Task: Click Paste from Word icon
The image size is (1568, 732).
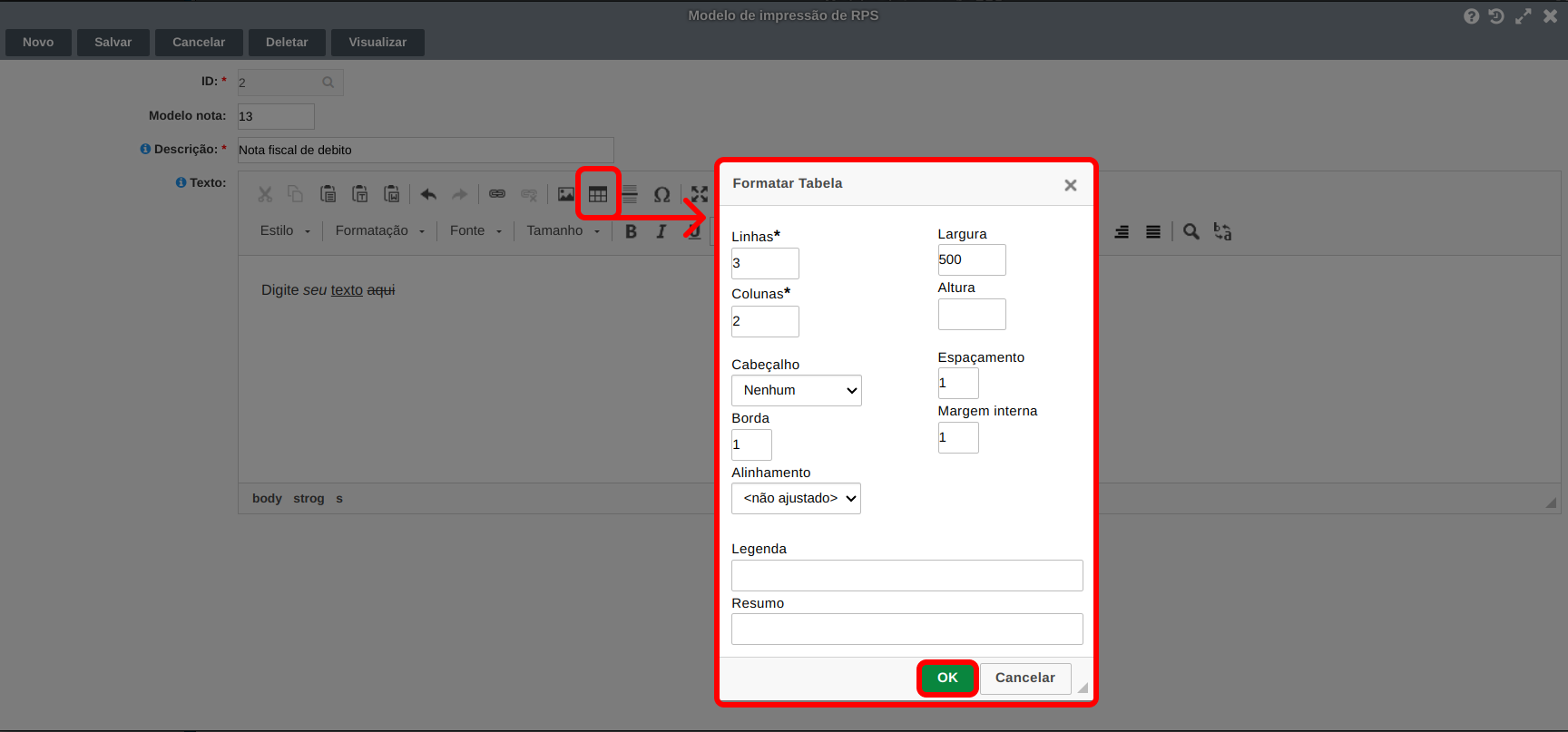Action: coord(392,194)
